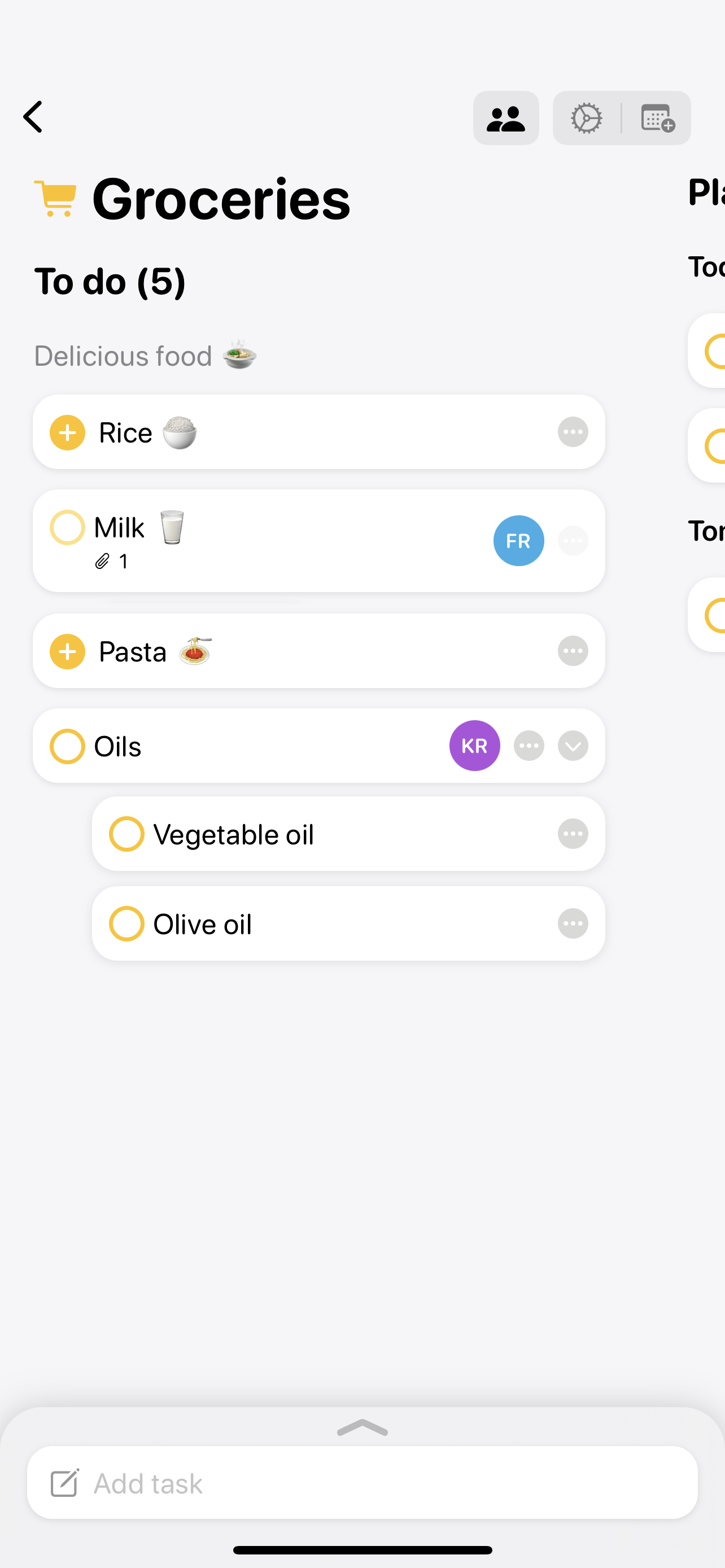Complete the Vegetable oil subtask
The image size is (725, 1568).
126,834
